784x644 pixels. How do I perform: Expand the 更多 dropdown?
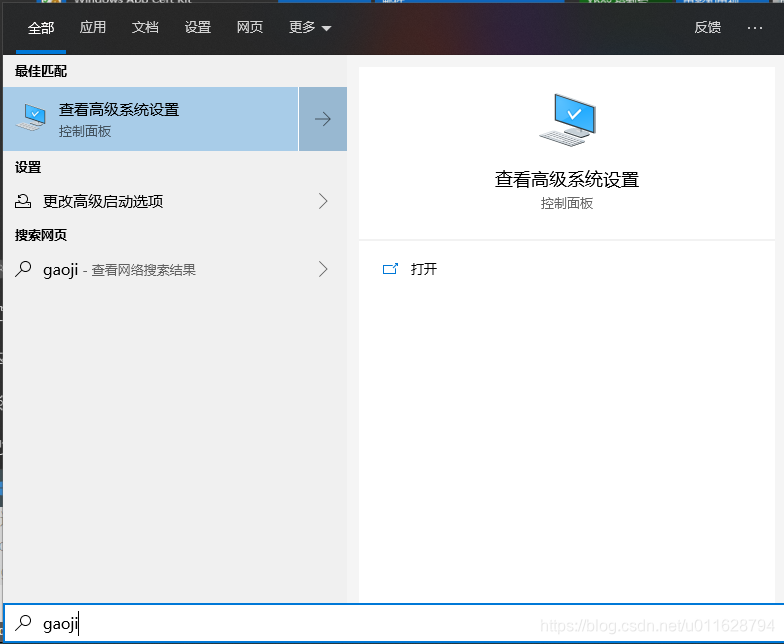[310, 28]
